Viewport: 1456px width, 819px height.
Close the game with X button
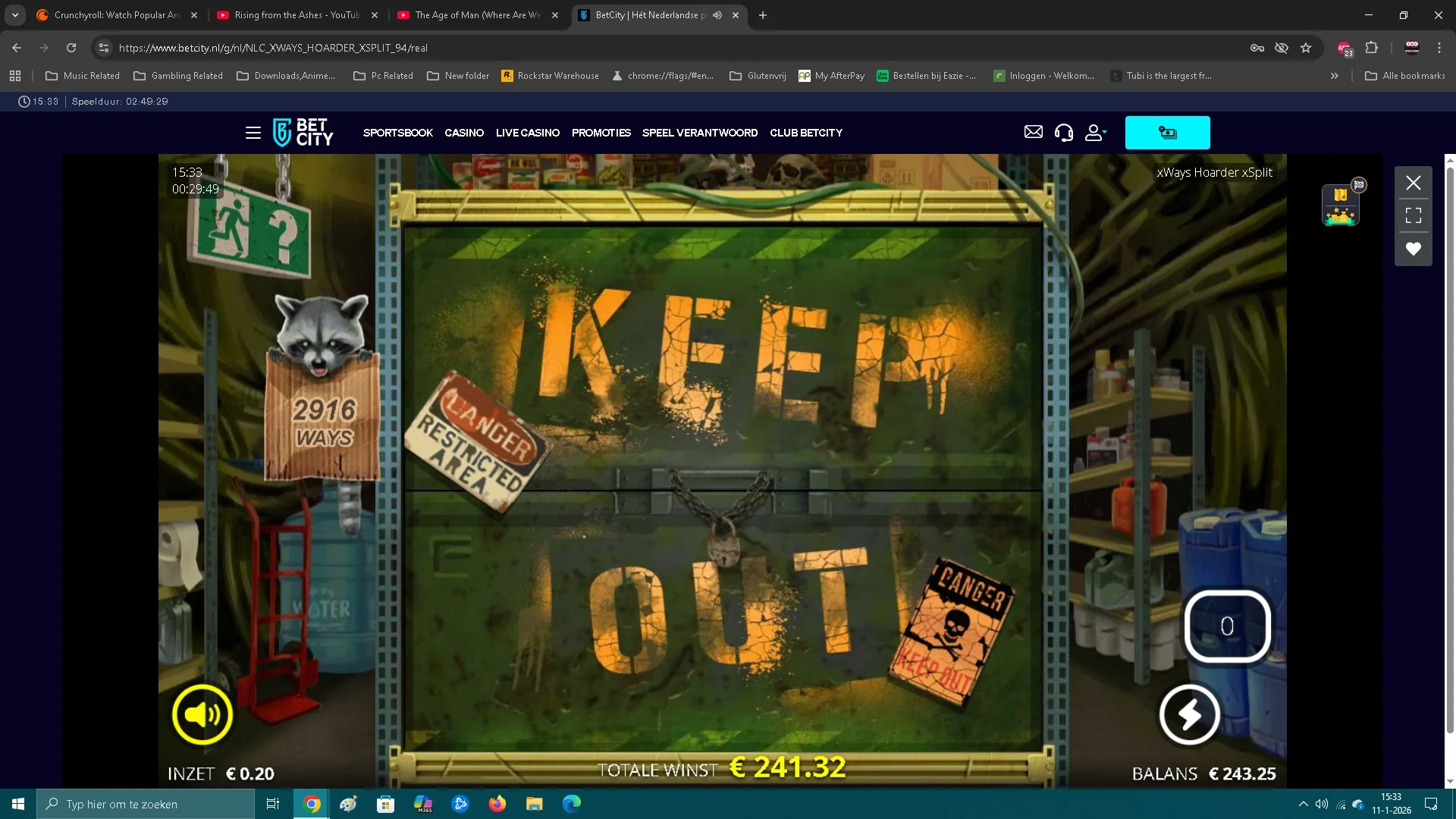pyautogui.click(x=1414, y=183)
